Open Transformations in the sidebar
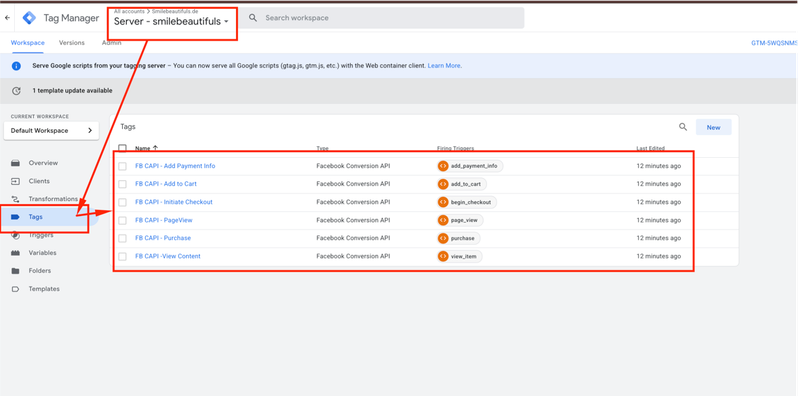The width and height of the screenshot is (798, 396). point(53,199)
